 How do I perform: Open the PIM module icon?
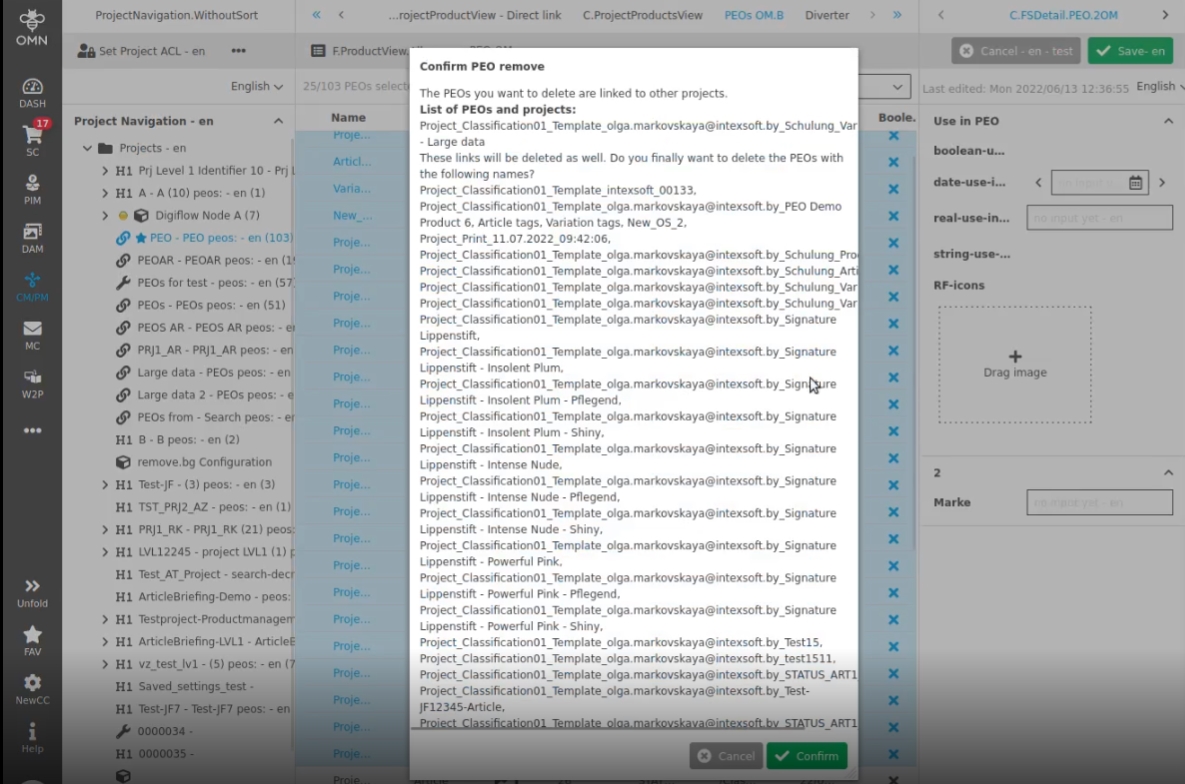[32, 190]
